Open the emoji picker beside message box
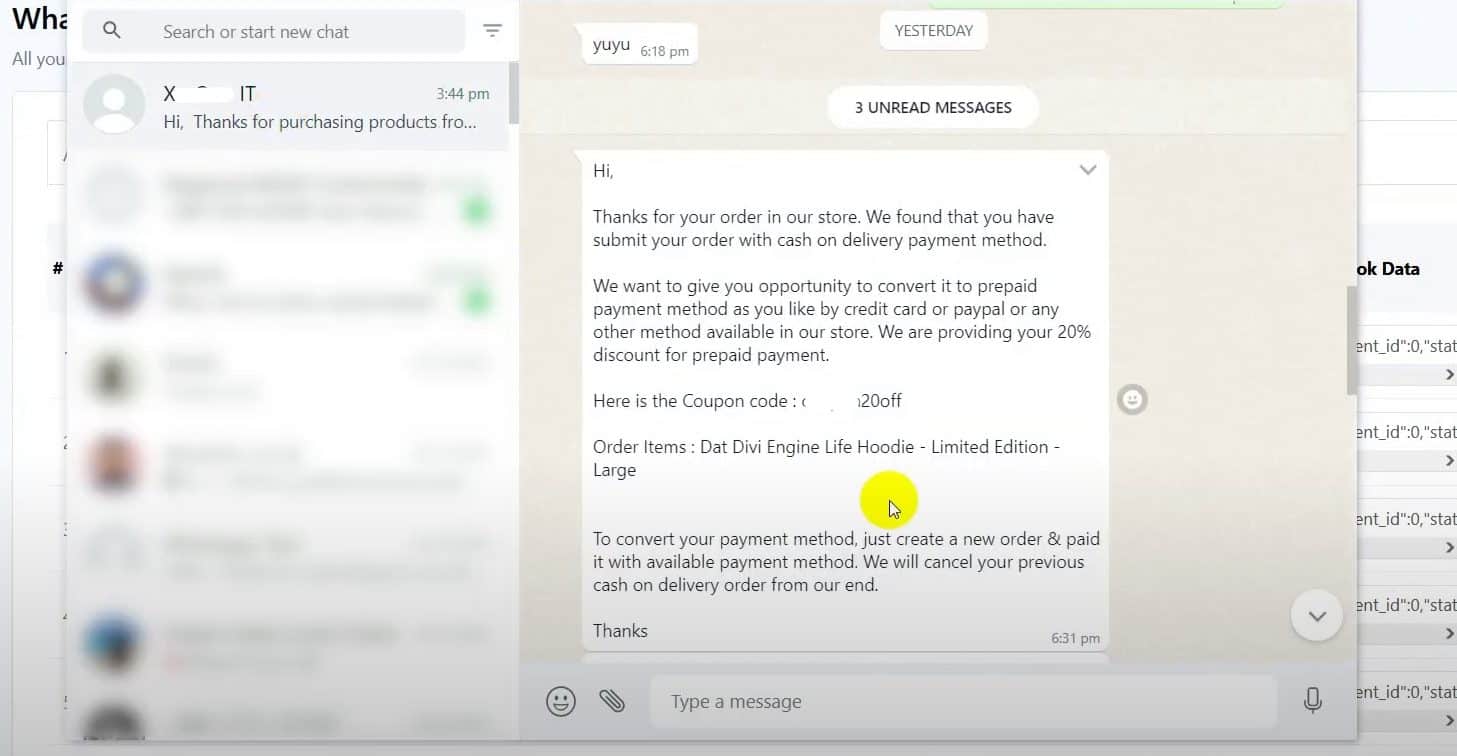The height and width of the screenshot is (756, 1457). pyautogui.click(x=561, y=701)
